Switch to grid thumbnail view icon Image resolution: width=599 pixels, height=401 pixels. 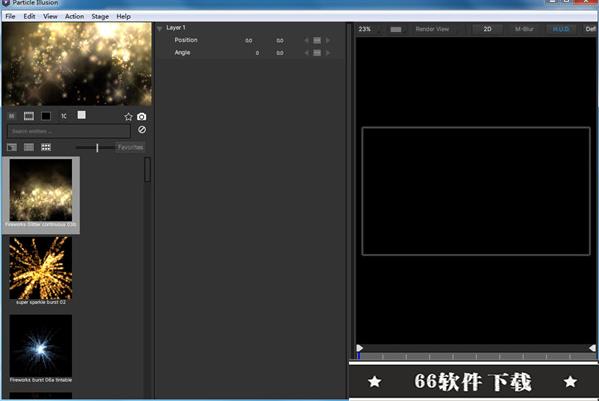[46, 147]
